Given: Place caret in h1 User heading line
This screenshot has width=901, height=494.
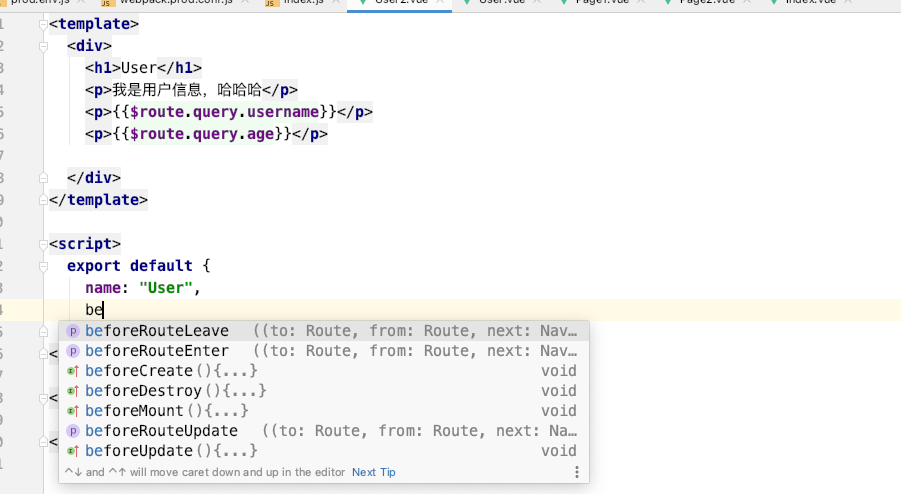Looking at the screenshot, I should 144,68.
